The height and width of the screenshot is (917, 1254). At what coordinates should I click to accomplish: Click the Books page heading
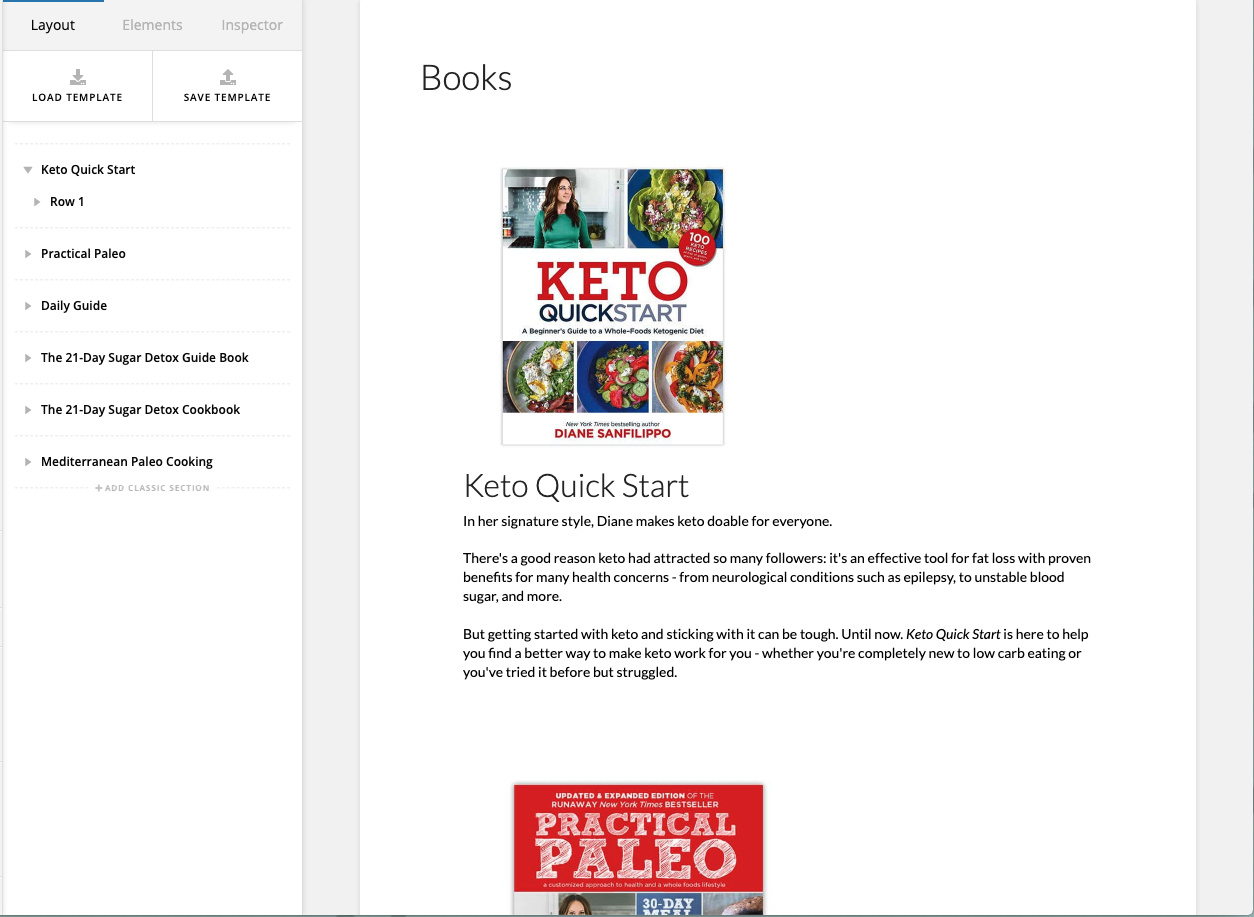467,78
